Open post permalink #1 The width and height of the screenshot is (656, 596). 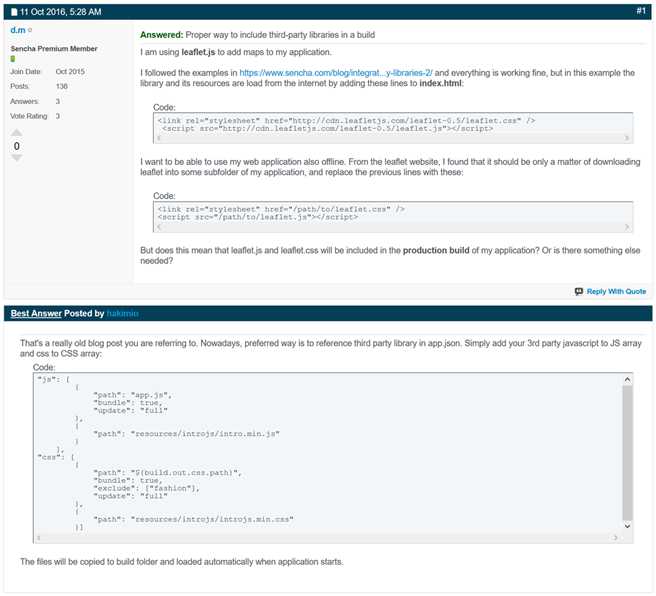(x=641, y=11)
